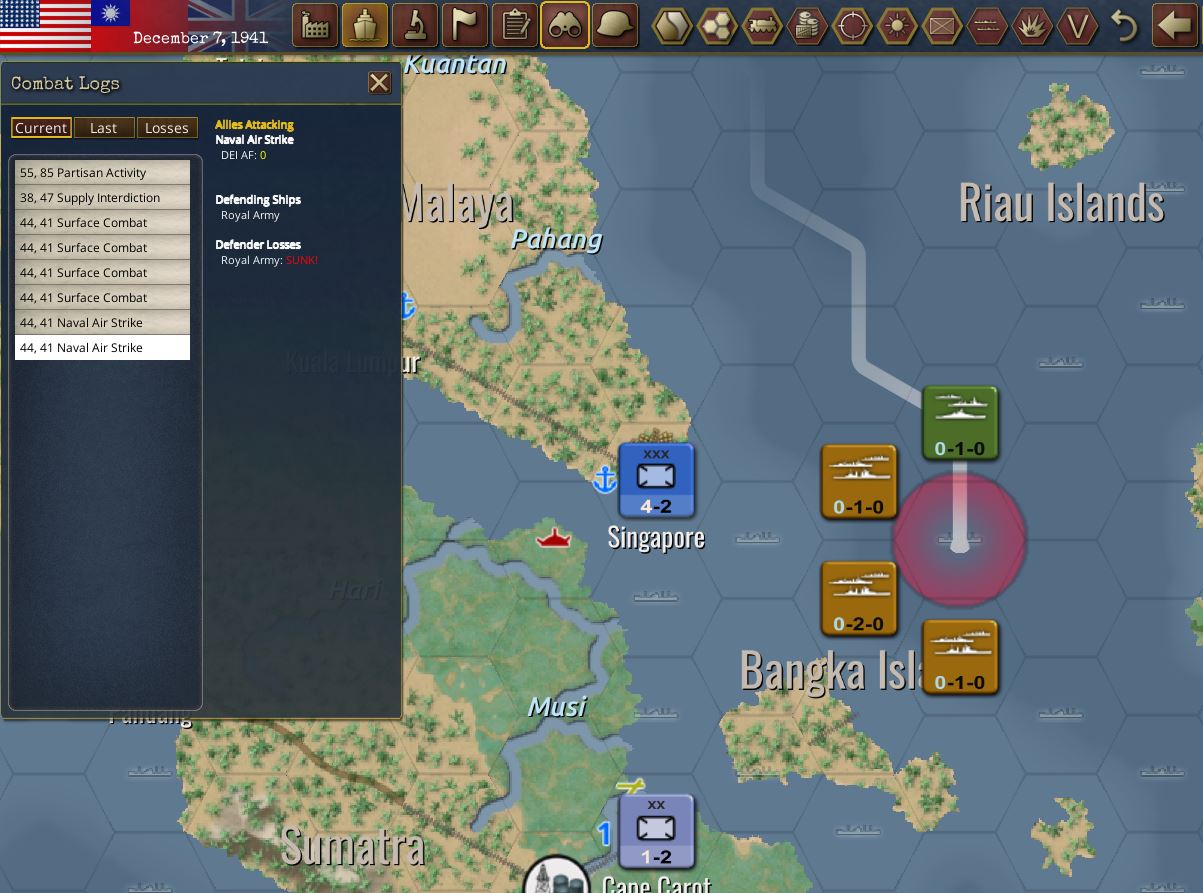The height and width of the screenshot is (893, 1203).
Task: Click the December 7, 1941 date
Action: (200, 38)
